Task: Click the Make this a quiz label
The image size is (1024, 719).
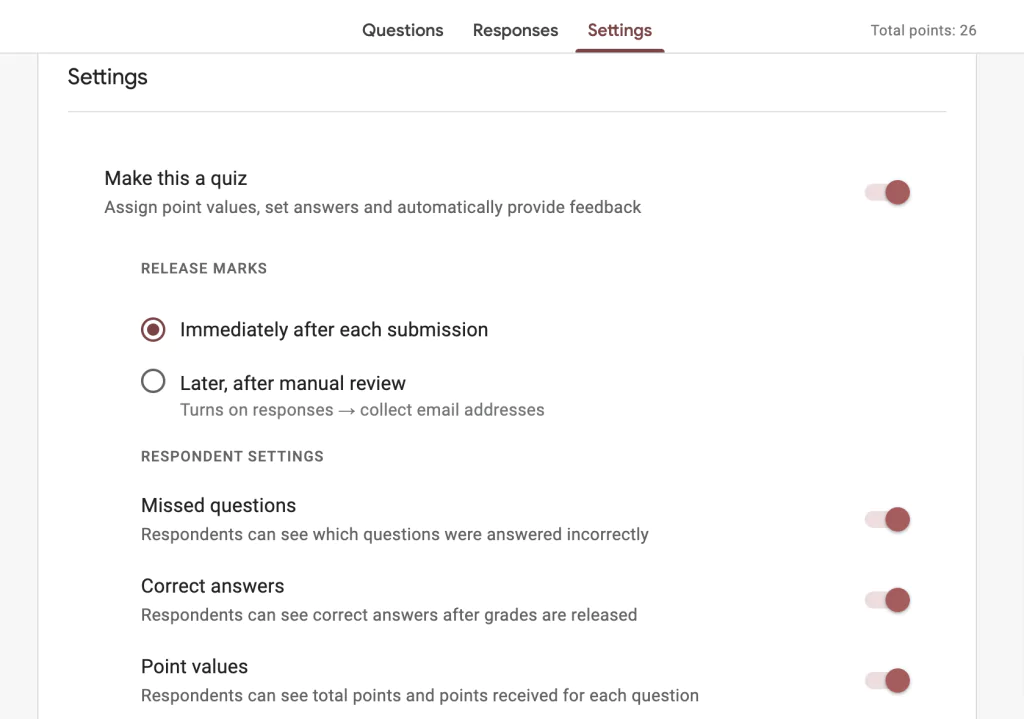Action: [x=175, y=178]
